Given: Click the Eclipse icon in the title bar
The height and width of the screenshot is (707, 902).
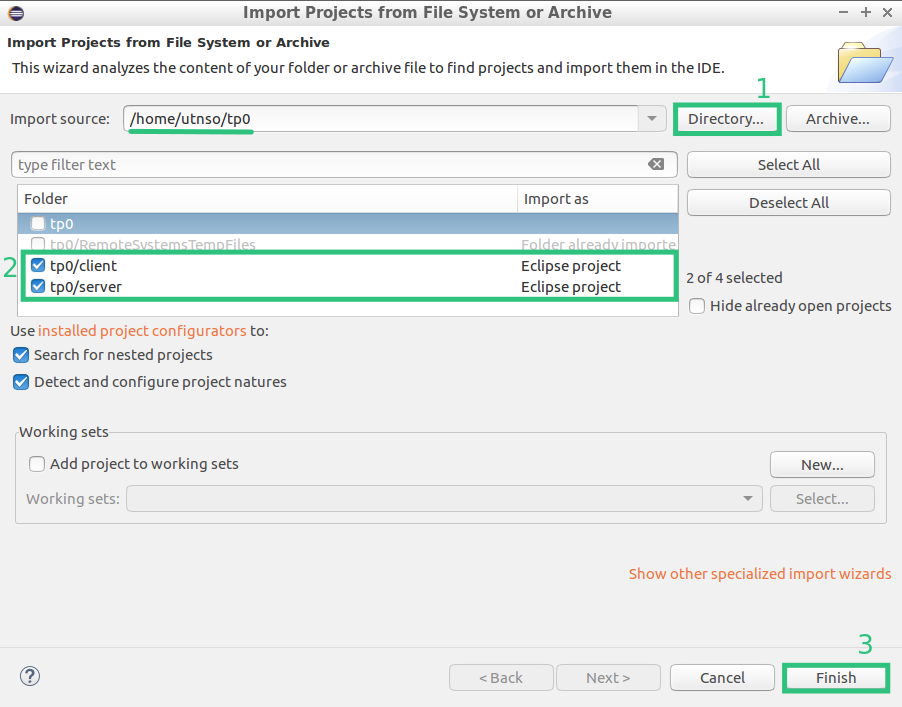Looking at the screenshot, I should (x=14, y=12).
